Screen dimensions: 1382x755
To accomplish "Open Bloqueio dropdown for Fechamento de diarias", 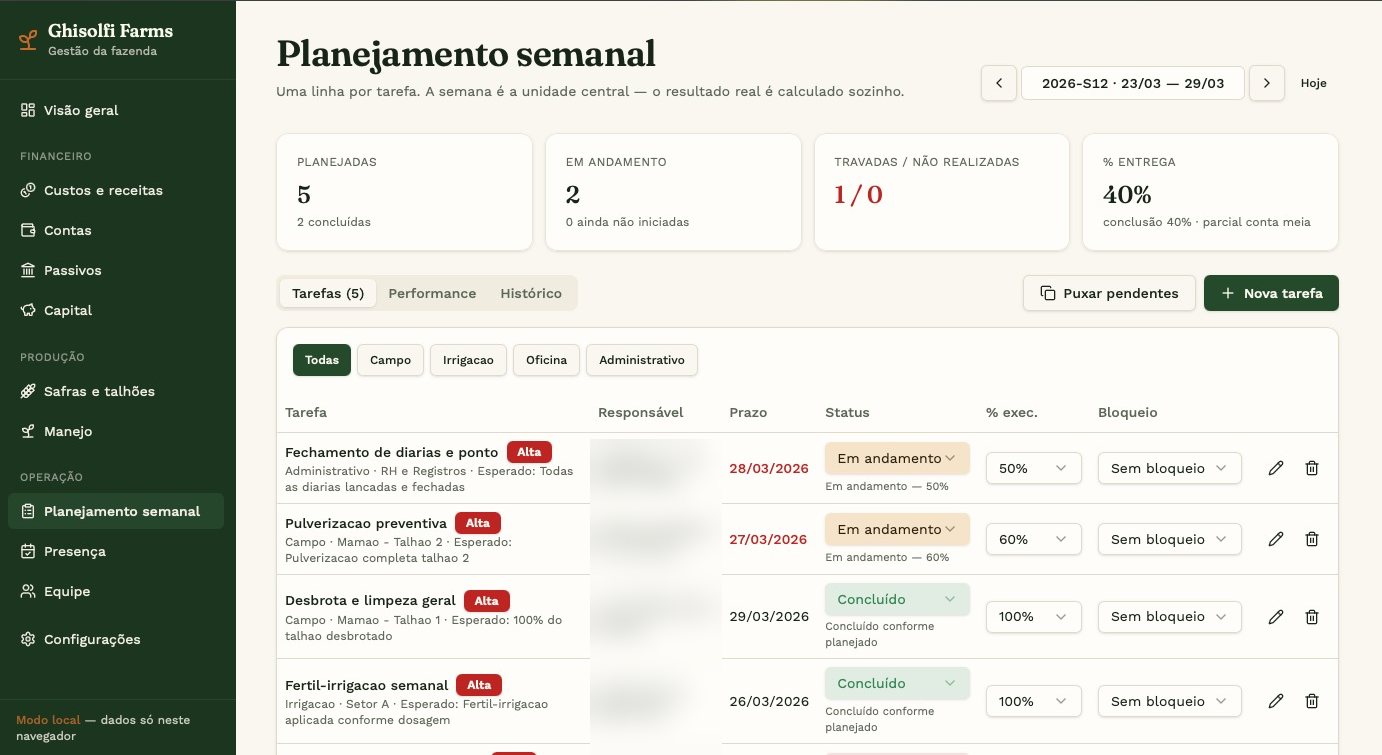I will click(1169, 468).
